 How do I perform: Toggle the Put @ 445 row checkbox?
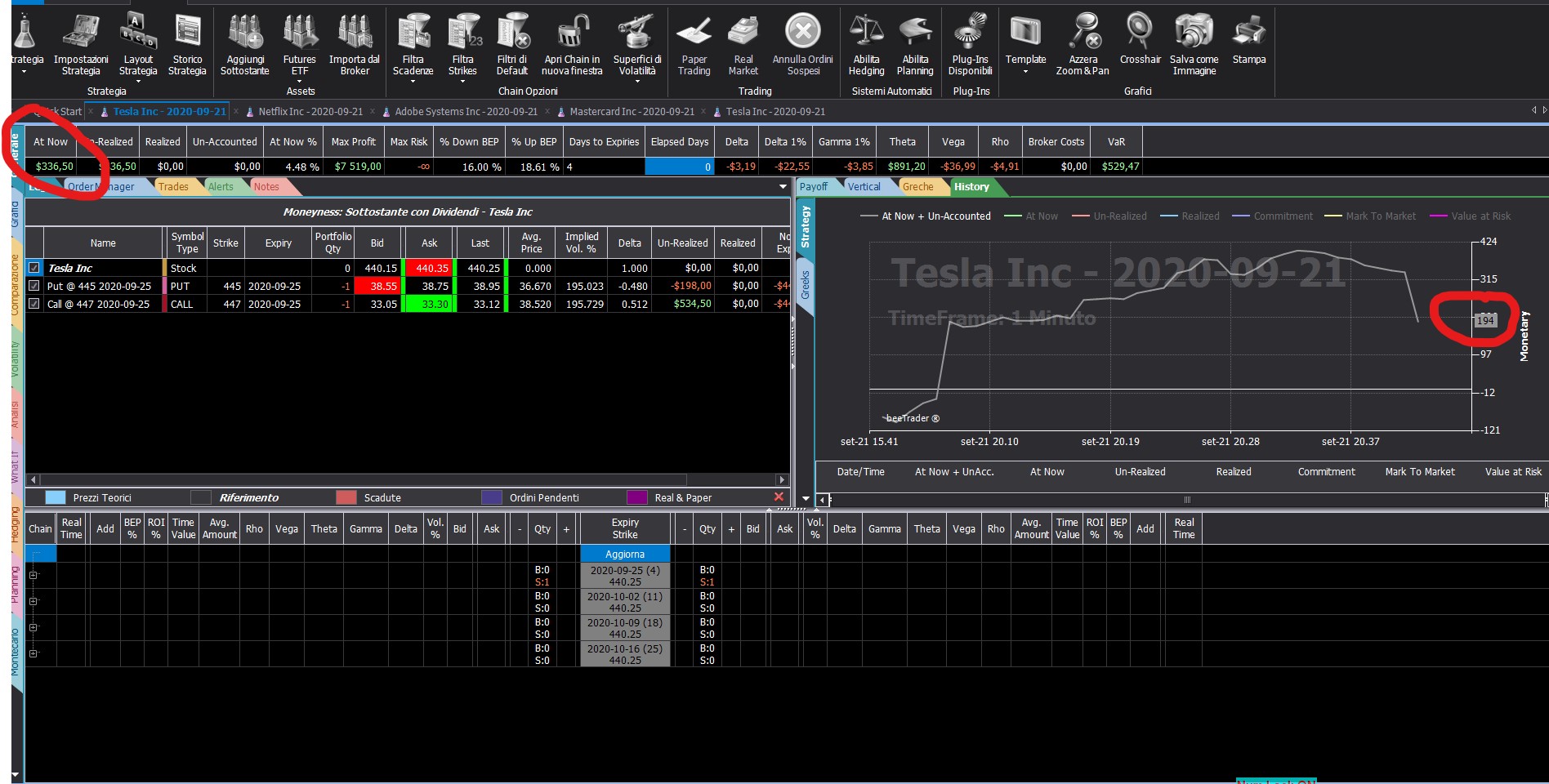coord(34,286)
